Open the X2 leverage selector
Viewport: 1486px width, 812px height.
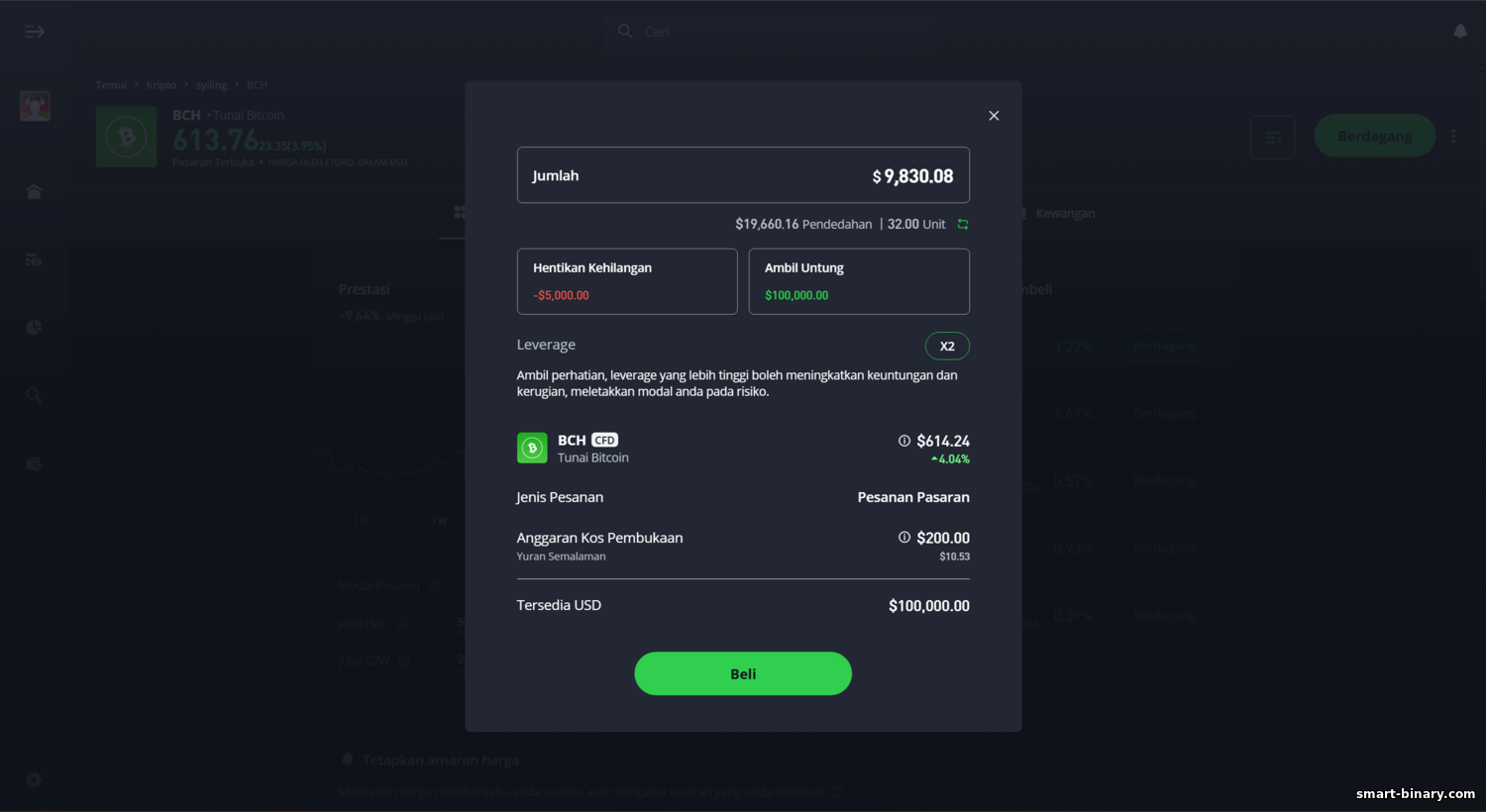947,346
